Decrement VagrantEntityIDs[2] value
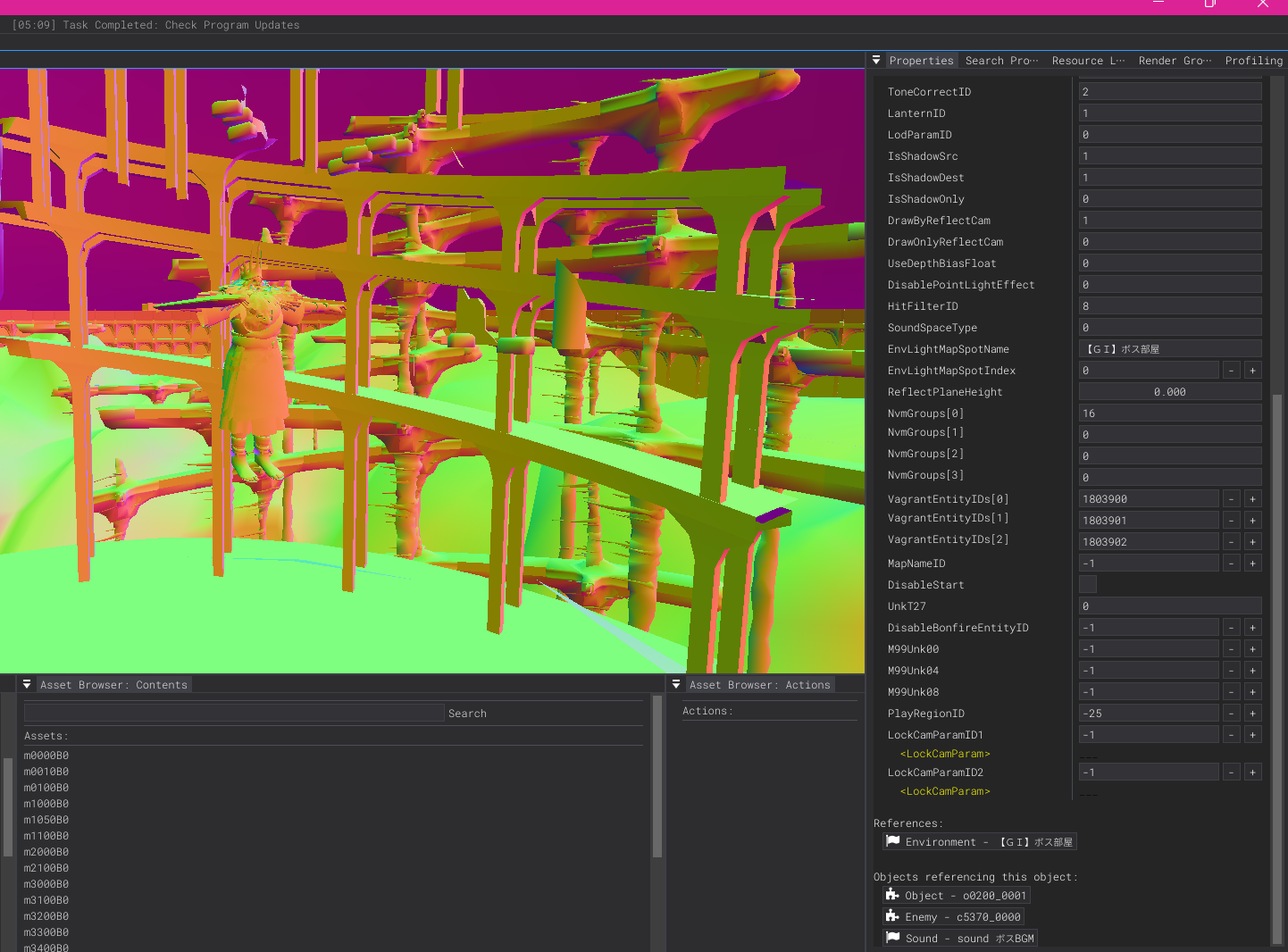 coord(1232,541)
